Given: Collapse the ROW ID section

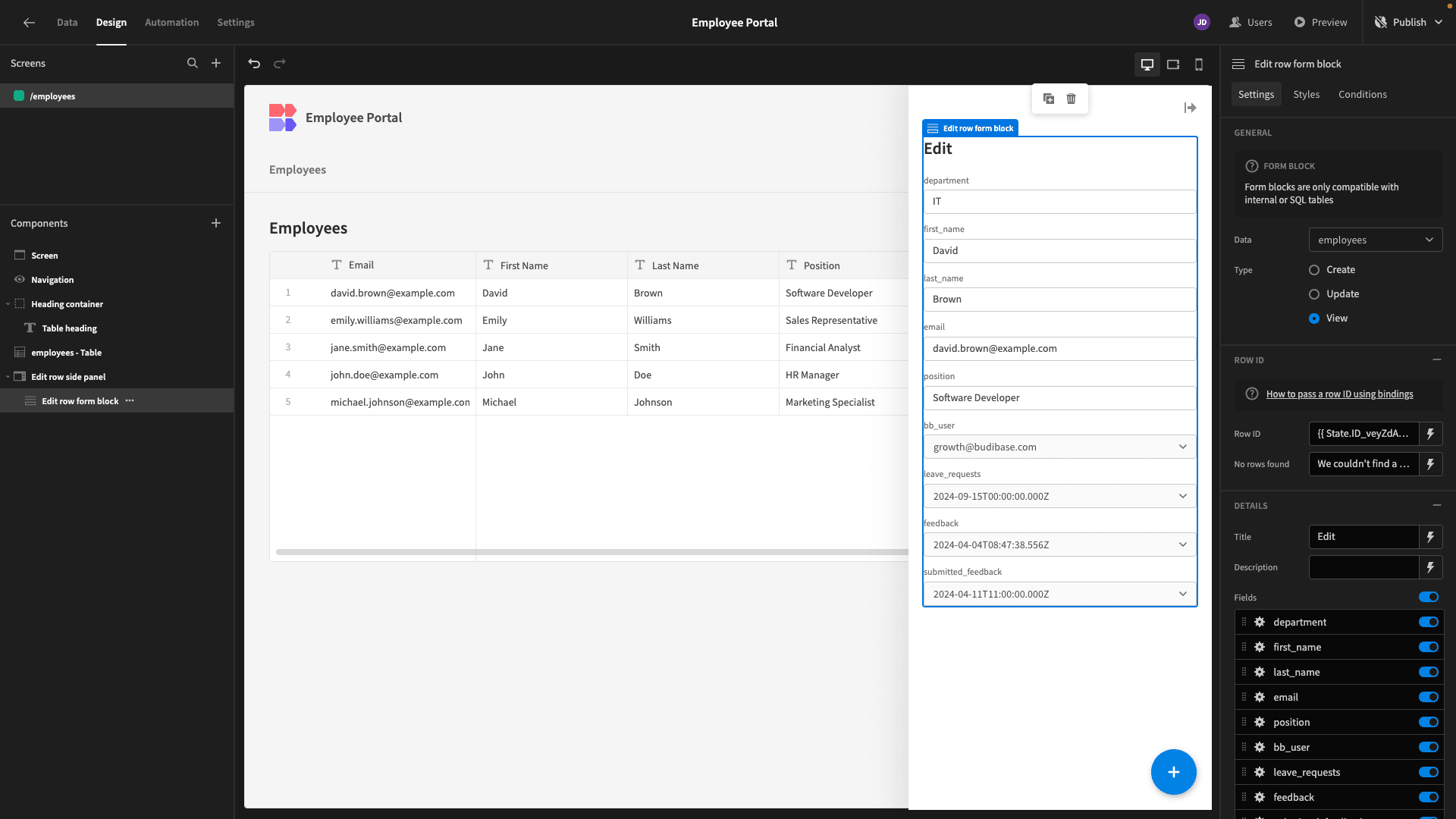Looking at the screenshot, I should point(1437,360).
